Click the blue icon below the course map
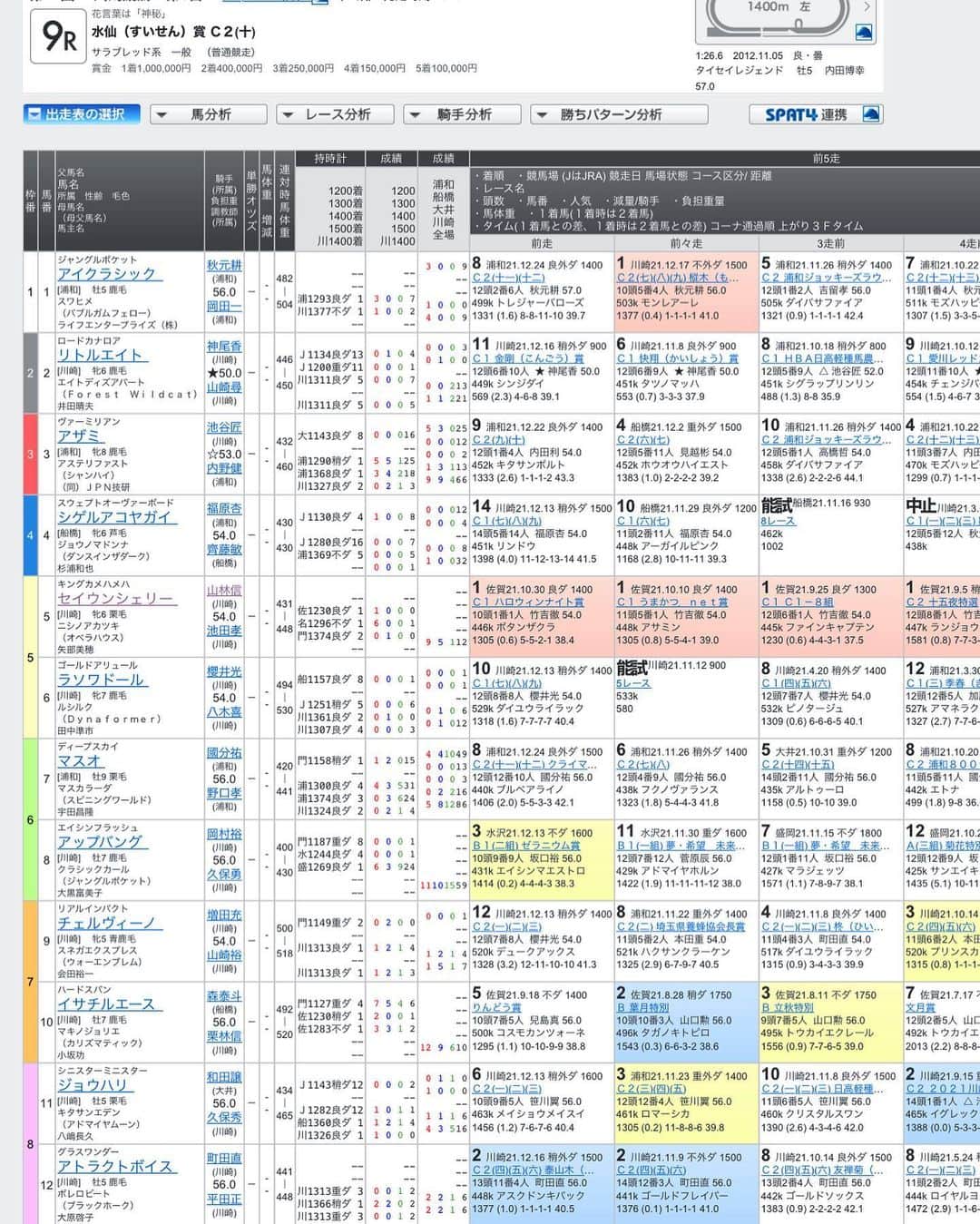The width and height of the screenshot is (980, 1224). [864, 33]
